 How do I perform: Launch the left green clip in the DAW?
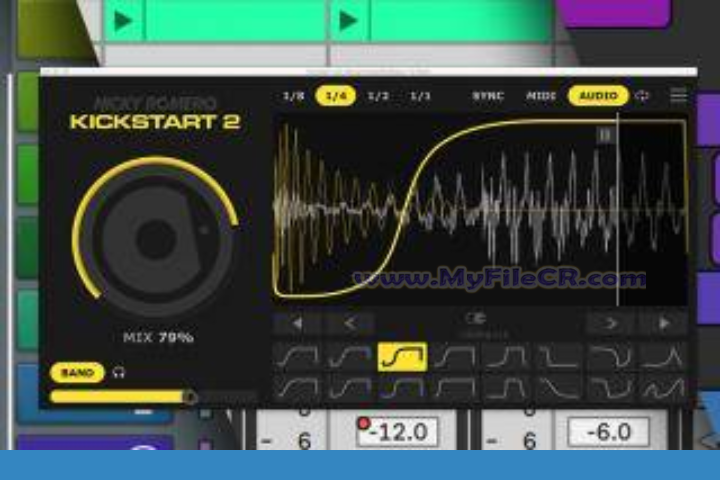pos(123,21)
